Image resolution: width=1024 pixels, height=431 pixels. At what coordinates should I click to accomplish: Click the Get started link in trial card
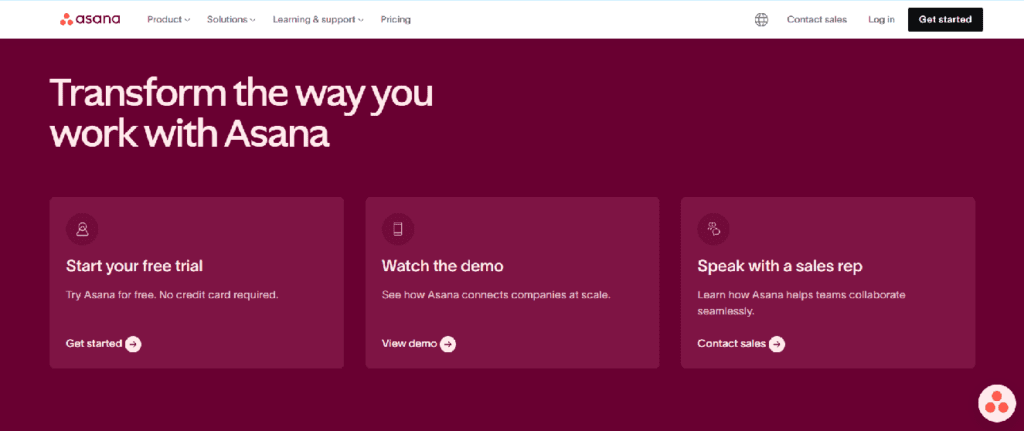[94, 344]
